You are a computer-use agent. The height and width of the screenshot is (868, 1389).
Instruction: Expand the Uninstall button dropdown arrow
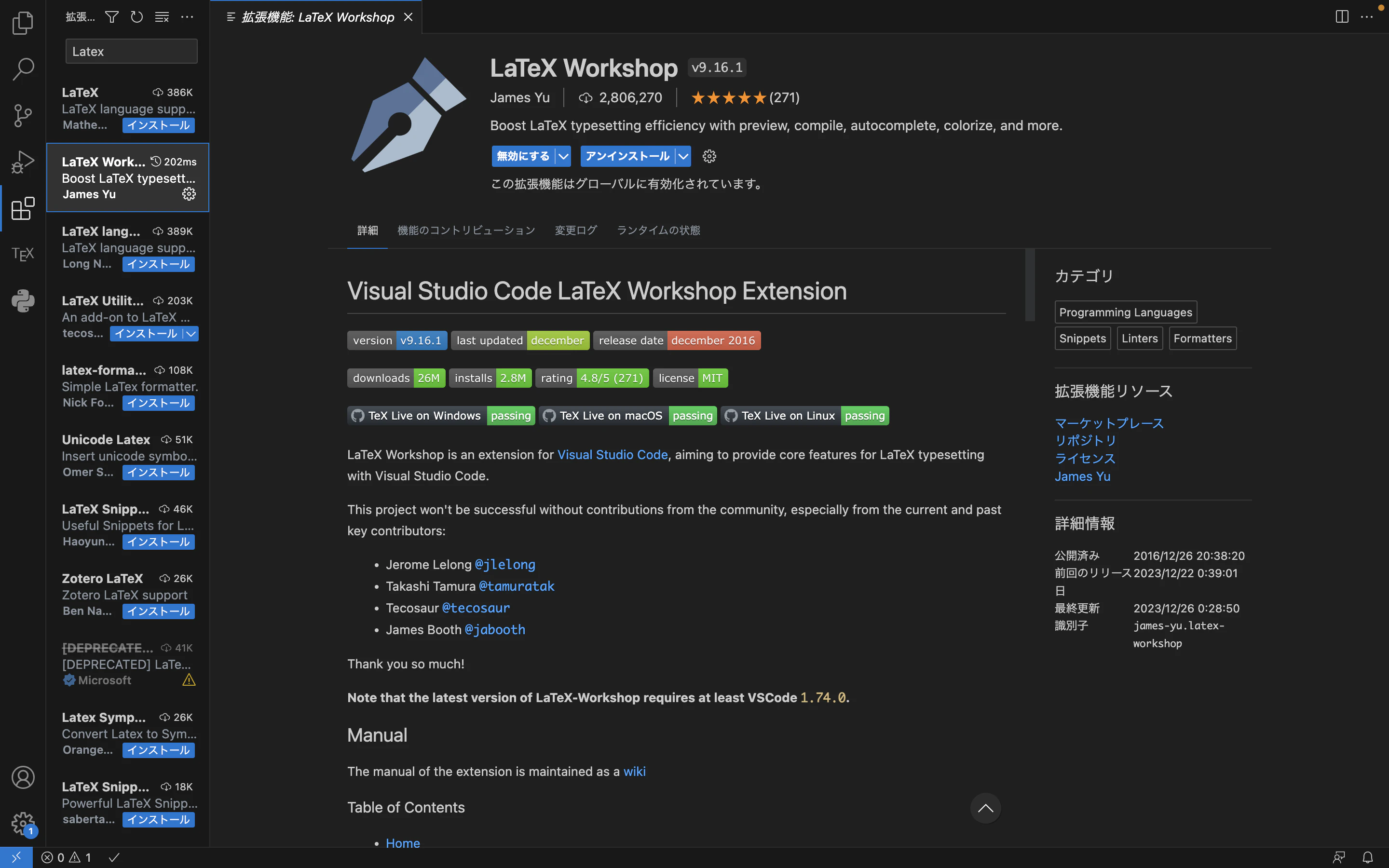click(683, 156)
